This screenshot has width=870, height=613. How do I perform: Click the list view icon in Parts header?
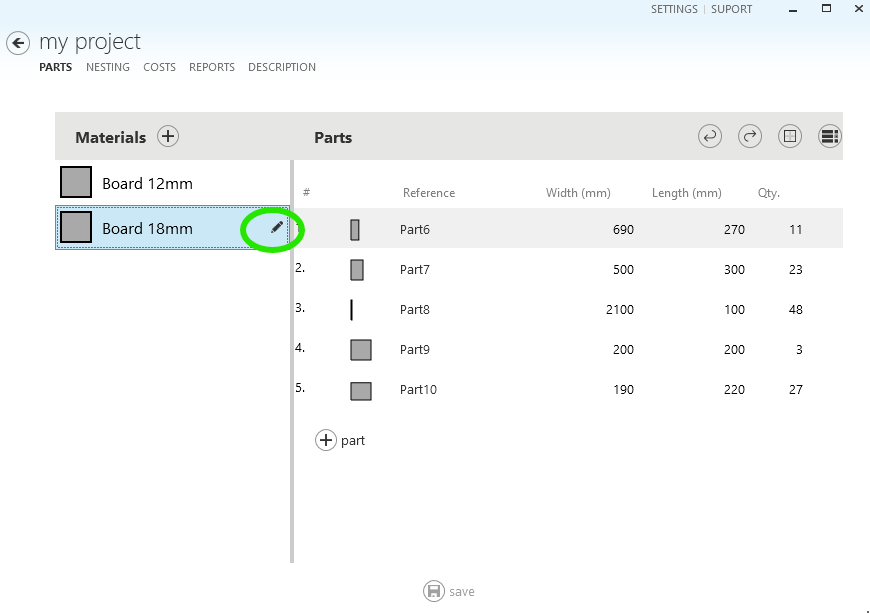[829, 137]
